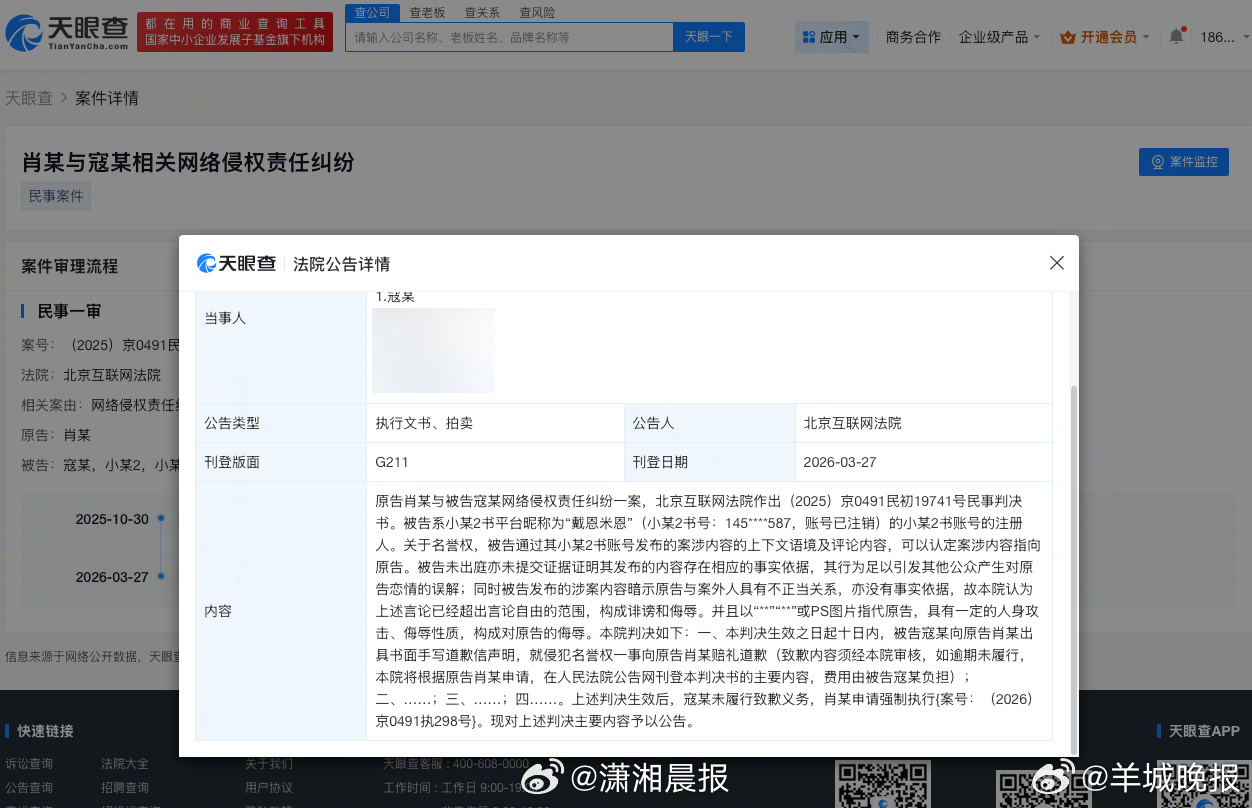Click the 应用 grid icon
Viewport: 1252px width, 808px height.
coord(808,37)
